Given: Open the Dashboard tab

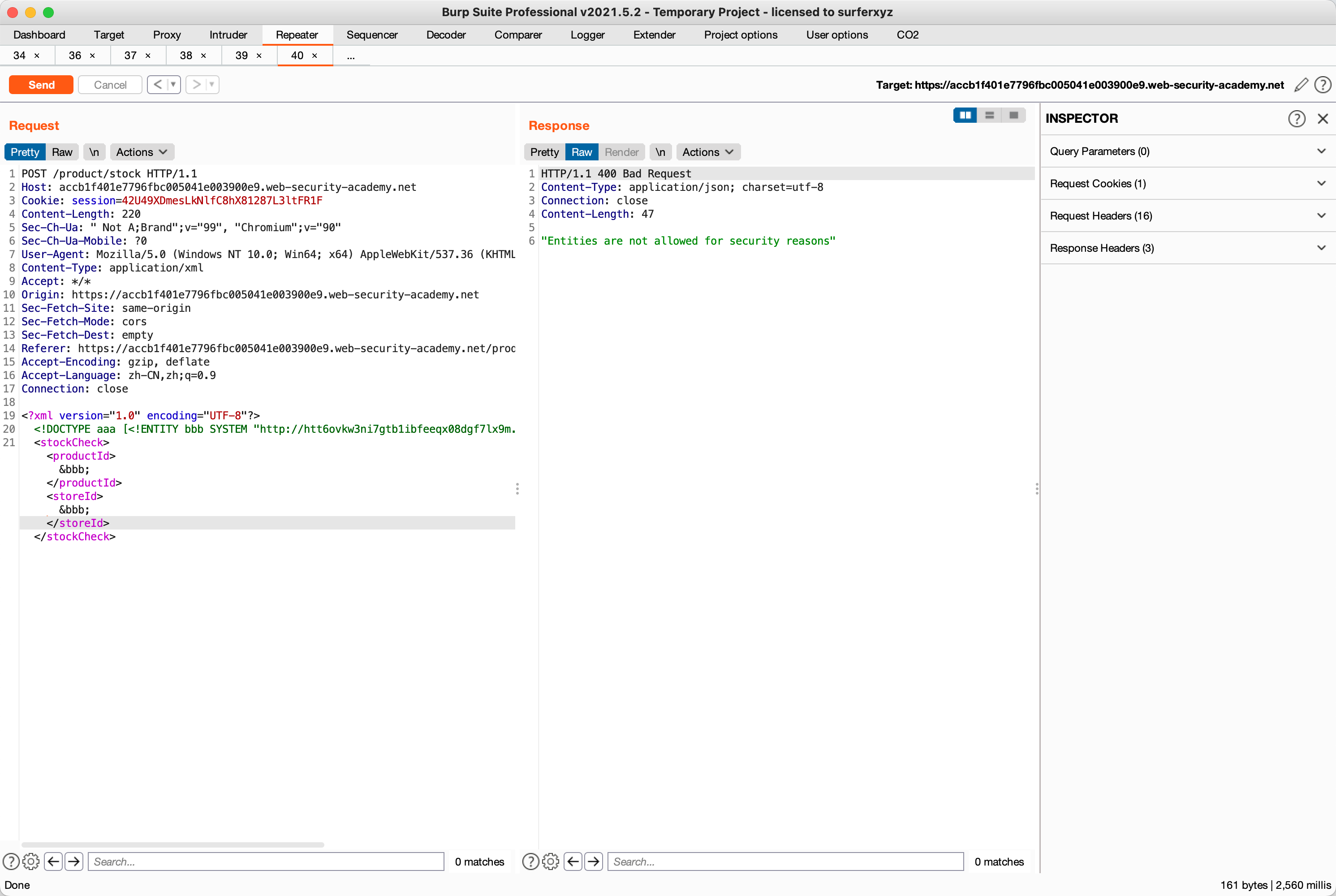Looking at the screenshot, I should 39,35.
